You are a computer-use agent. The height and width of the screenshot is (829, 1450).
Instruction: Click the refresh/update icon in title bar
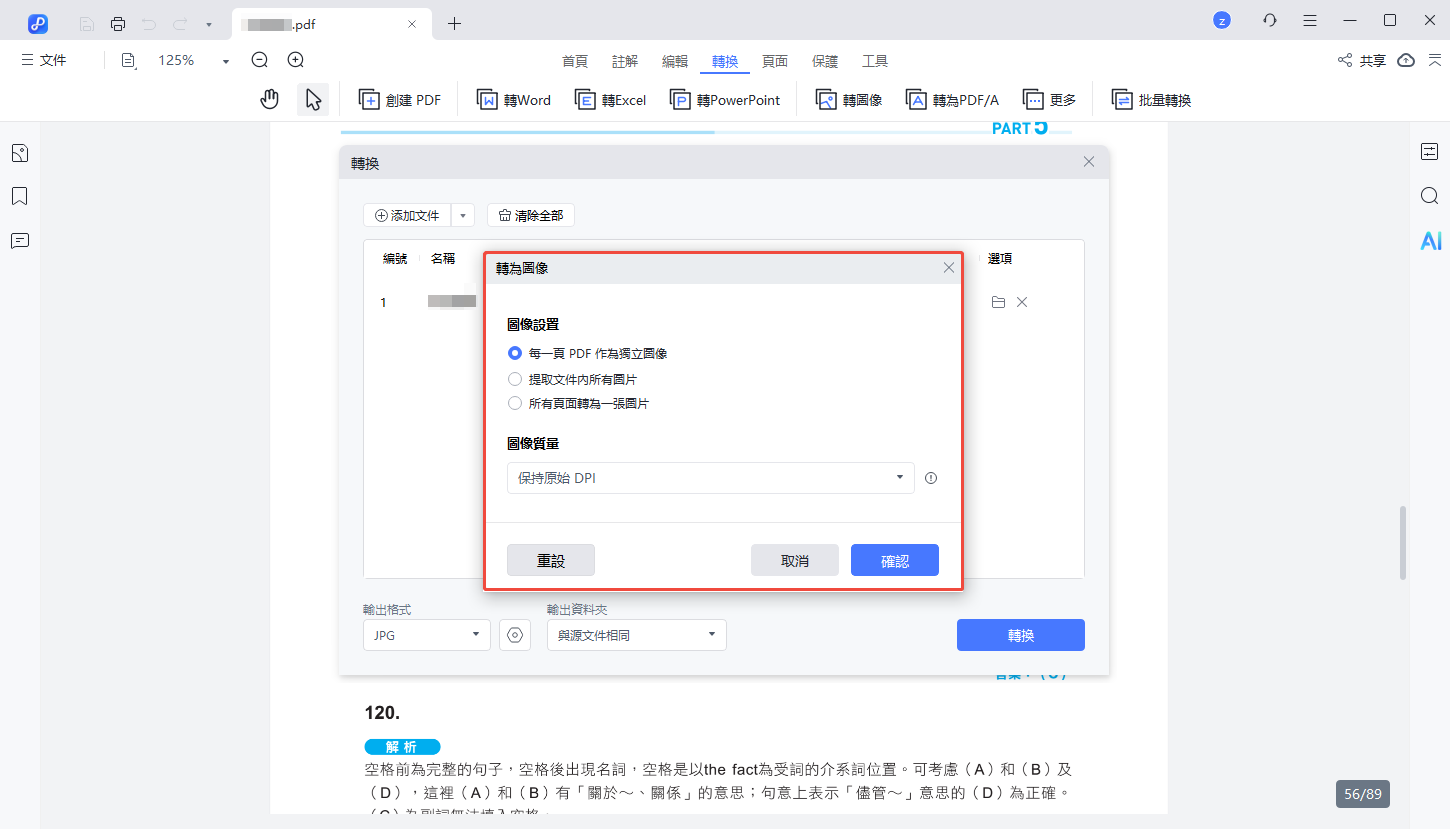coord(1270,20)
